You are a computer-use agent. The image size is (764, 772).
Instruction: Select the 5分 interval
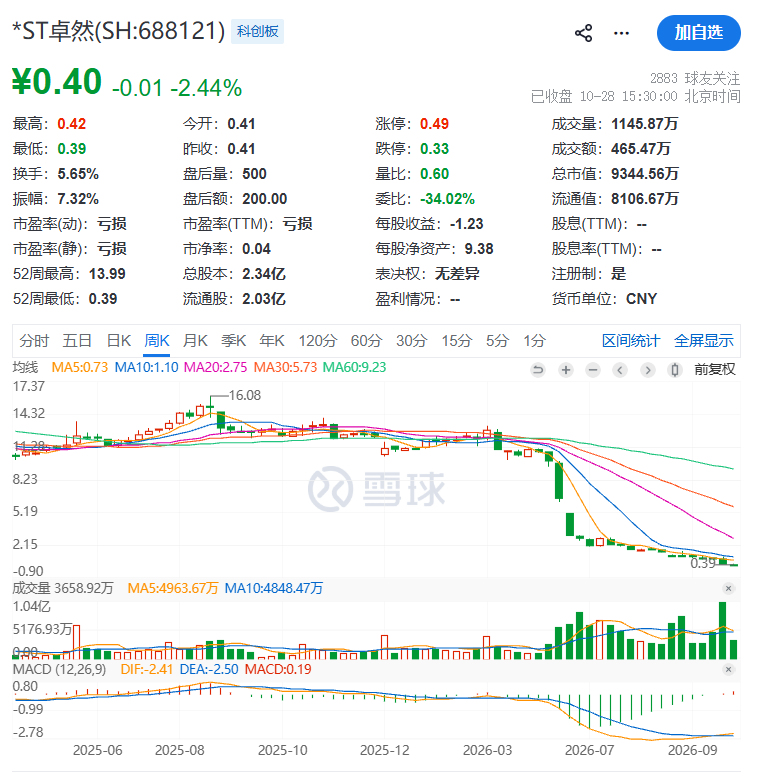497,341
